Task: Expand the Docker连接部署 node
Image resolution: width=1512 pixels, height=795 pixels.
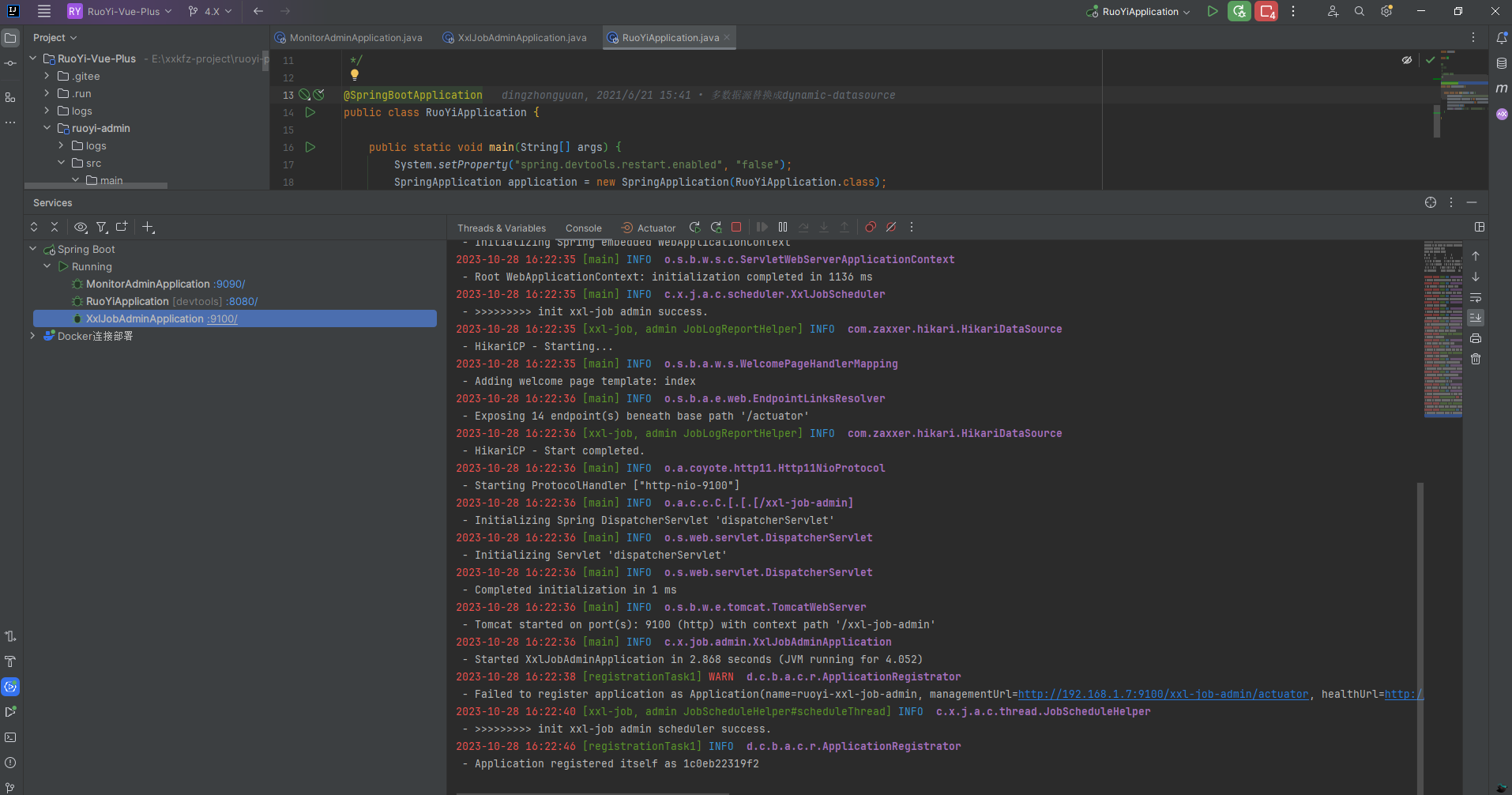Action: pyautogui.click(x=33, y=336)
